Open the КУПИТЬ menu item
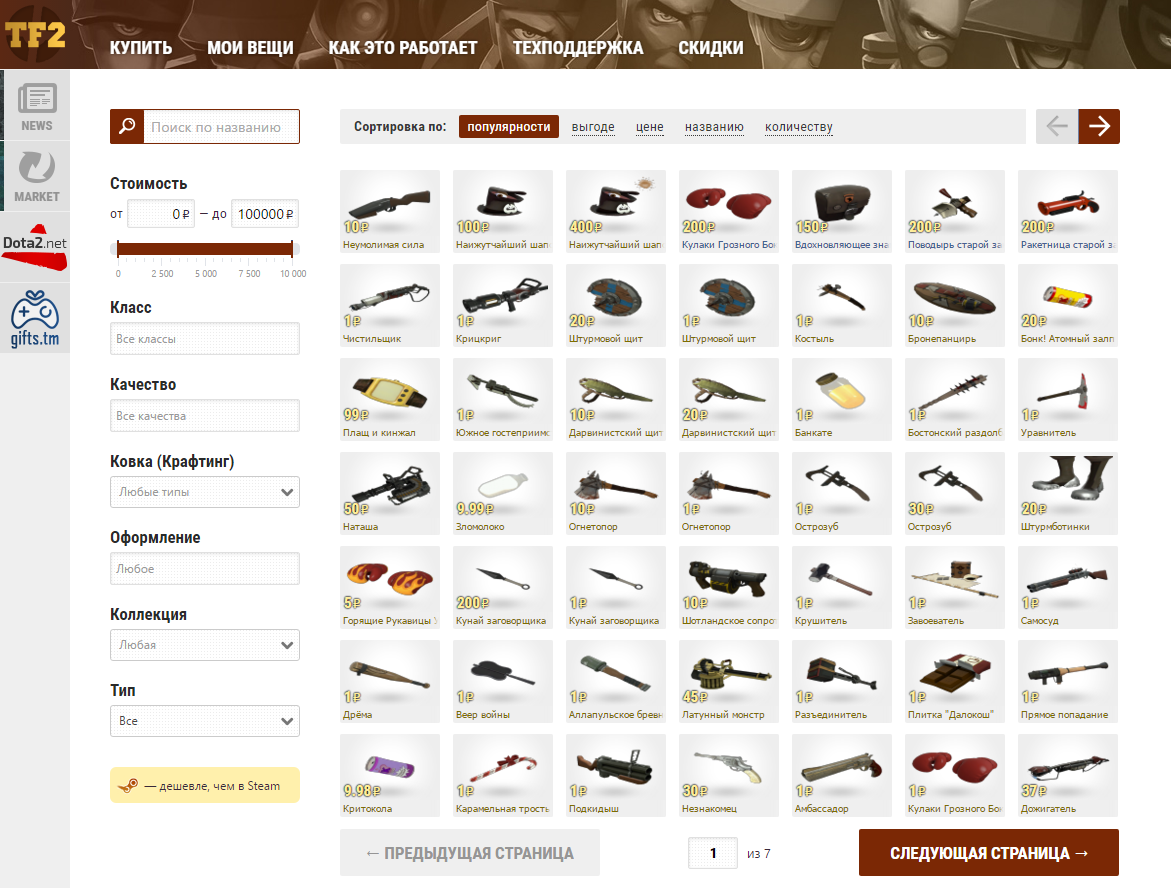This screenshot has height=888, width=1171. (x=141, y=48)
